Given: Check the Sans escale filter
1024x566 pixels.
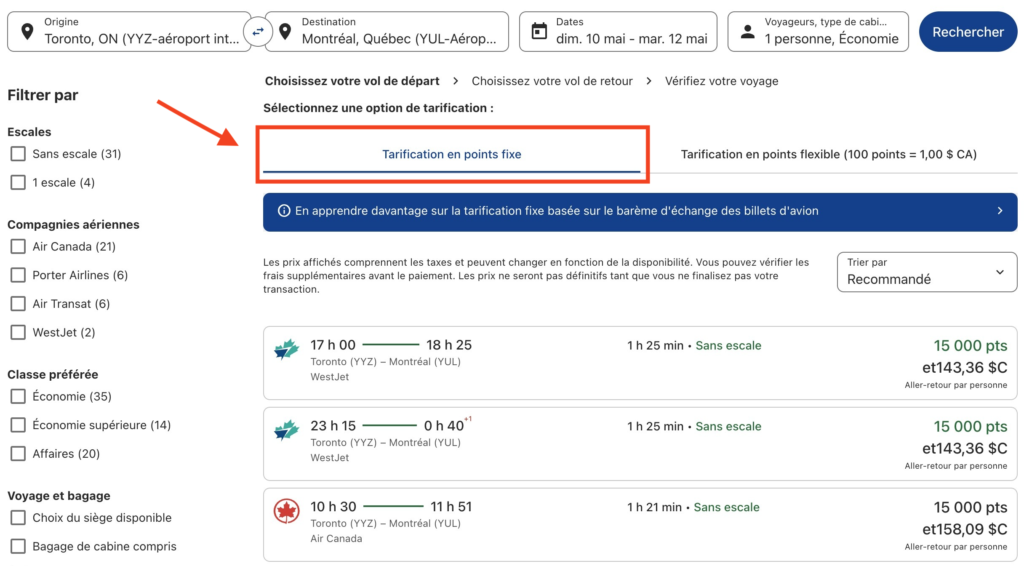Looking at the screenshot, I should pyautogui.click(x=18, y=154).
